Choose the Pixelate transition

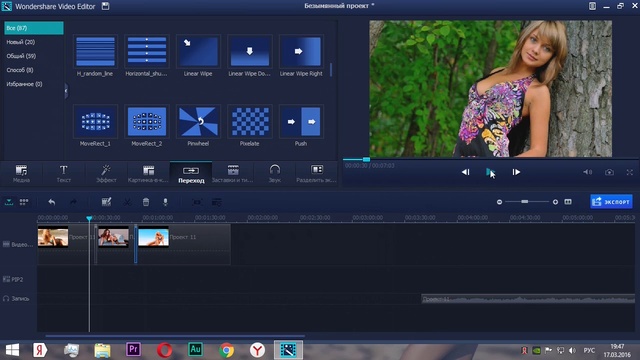point(249,122)
